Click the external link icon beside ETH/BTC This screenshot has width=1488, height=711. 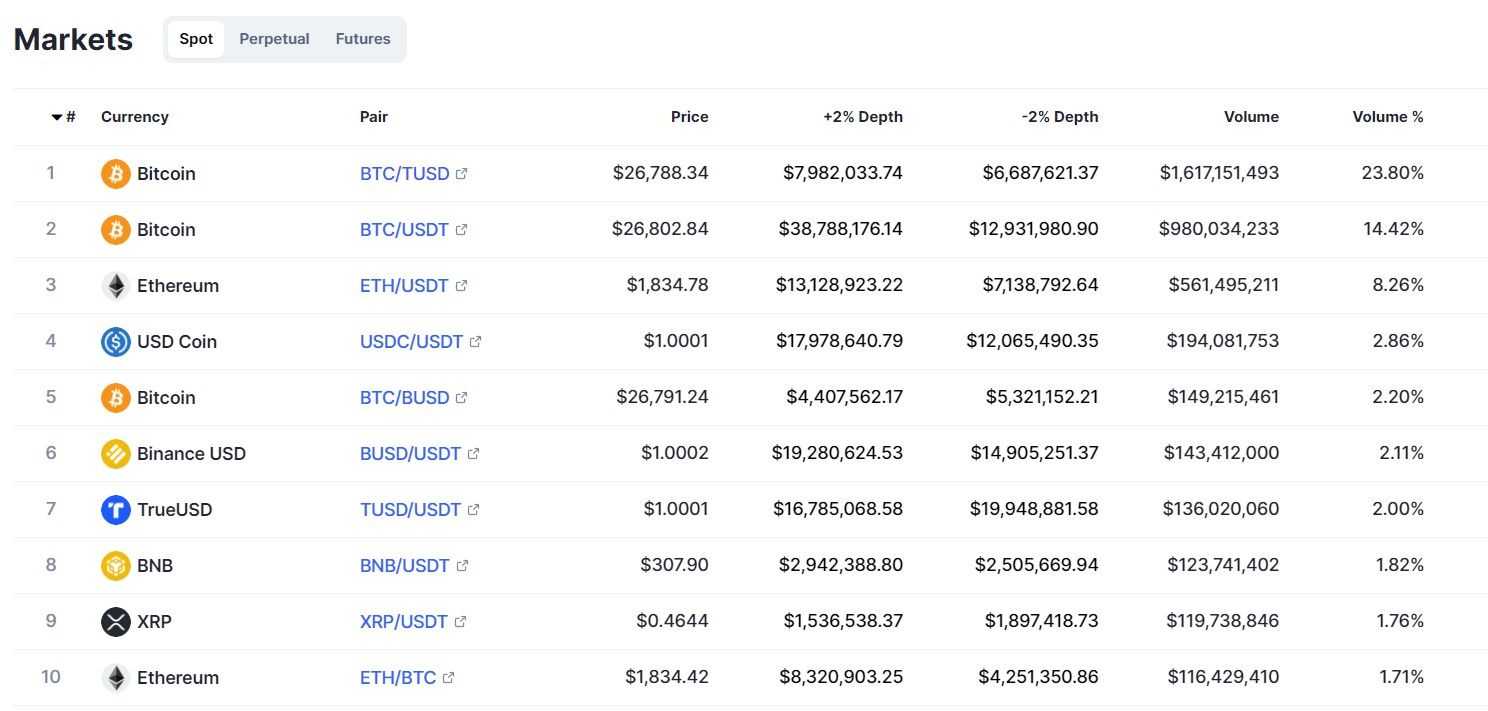(448, 677)
